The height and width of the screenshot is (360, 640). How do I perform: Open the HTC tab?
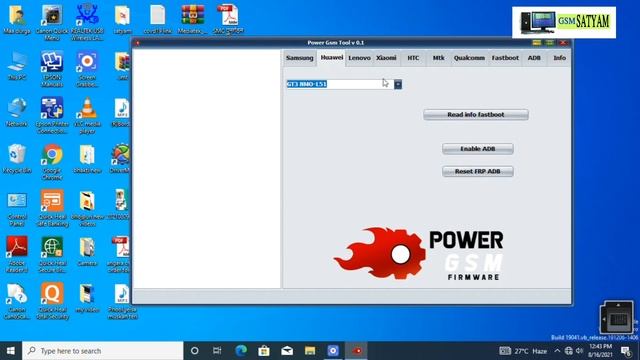(x=413, y=58)
